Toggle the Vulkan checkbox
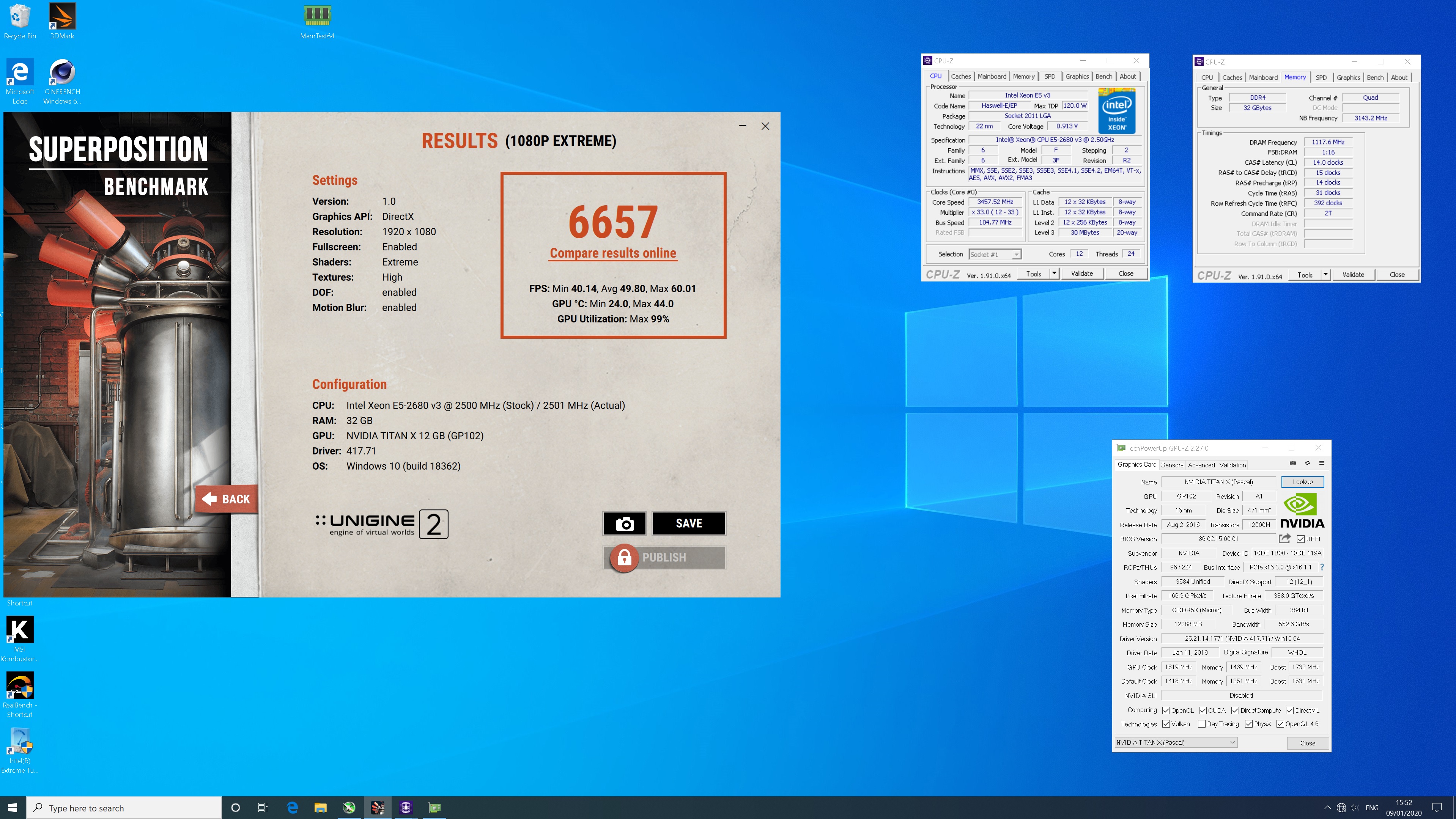Viewport: 1456px width, 819px height. 1166,724
